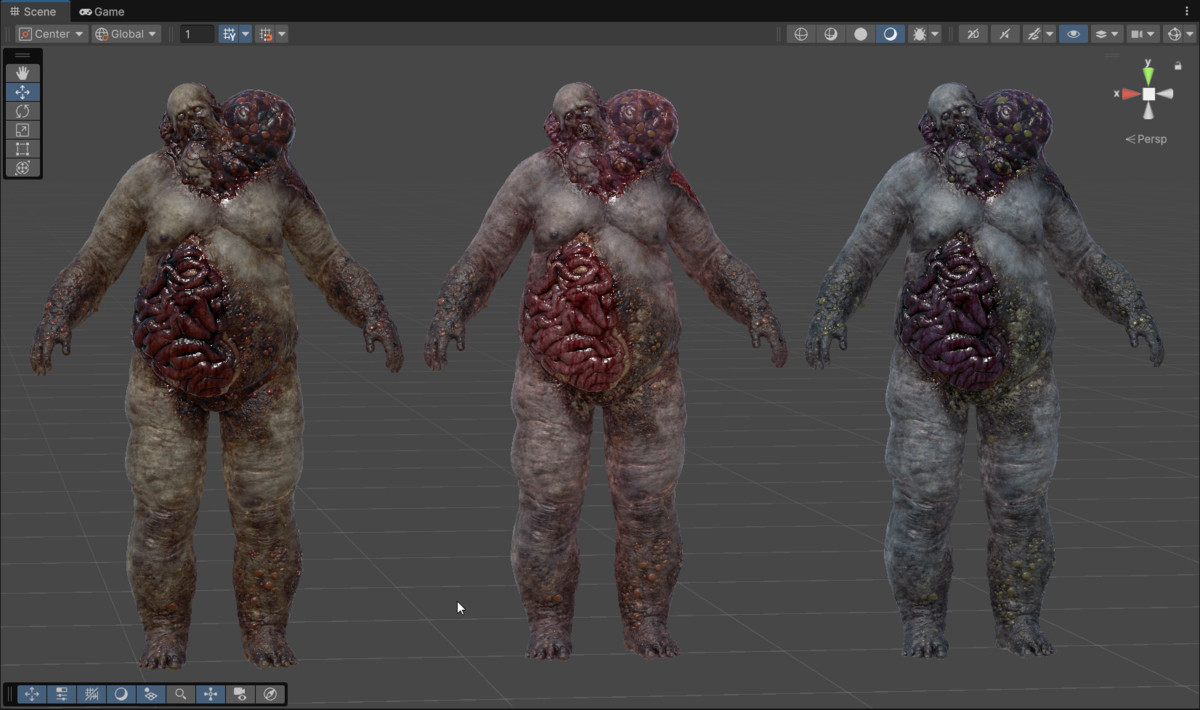Toggle grid visibility button
Image resolution: width=1200 pixels, height=710 pixels.
pyautogui.click(x=229, y=34)
